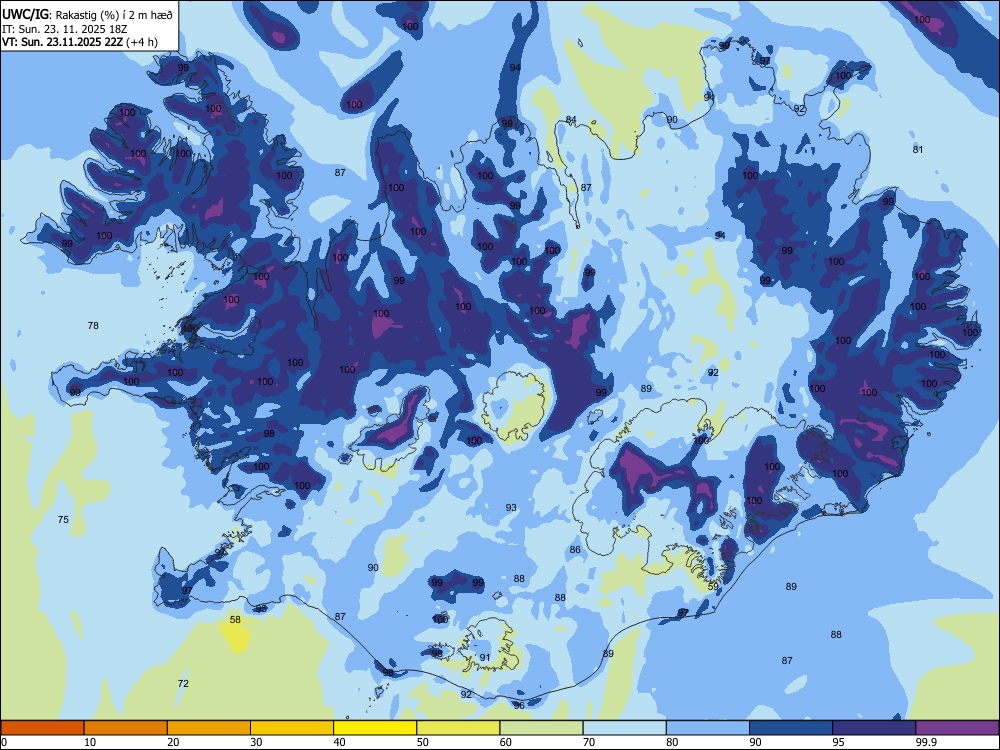Click the humidity value 75 off the west coast
The width and height of the screenshot is (1000, 750).
63,519
